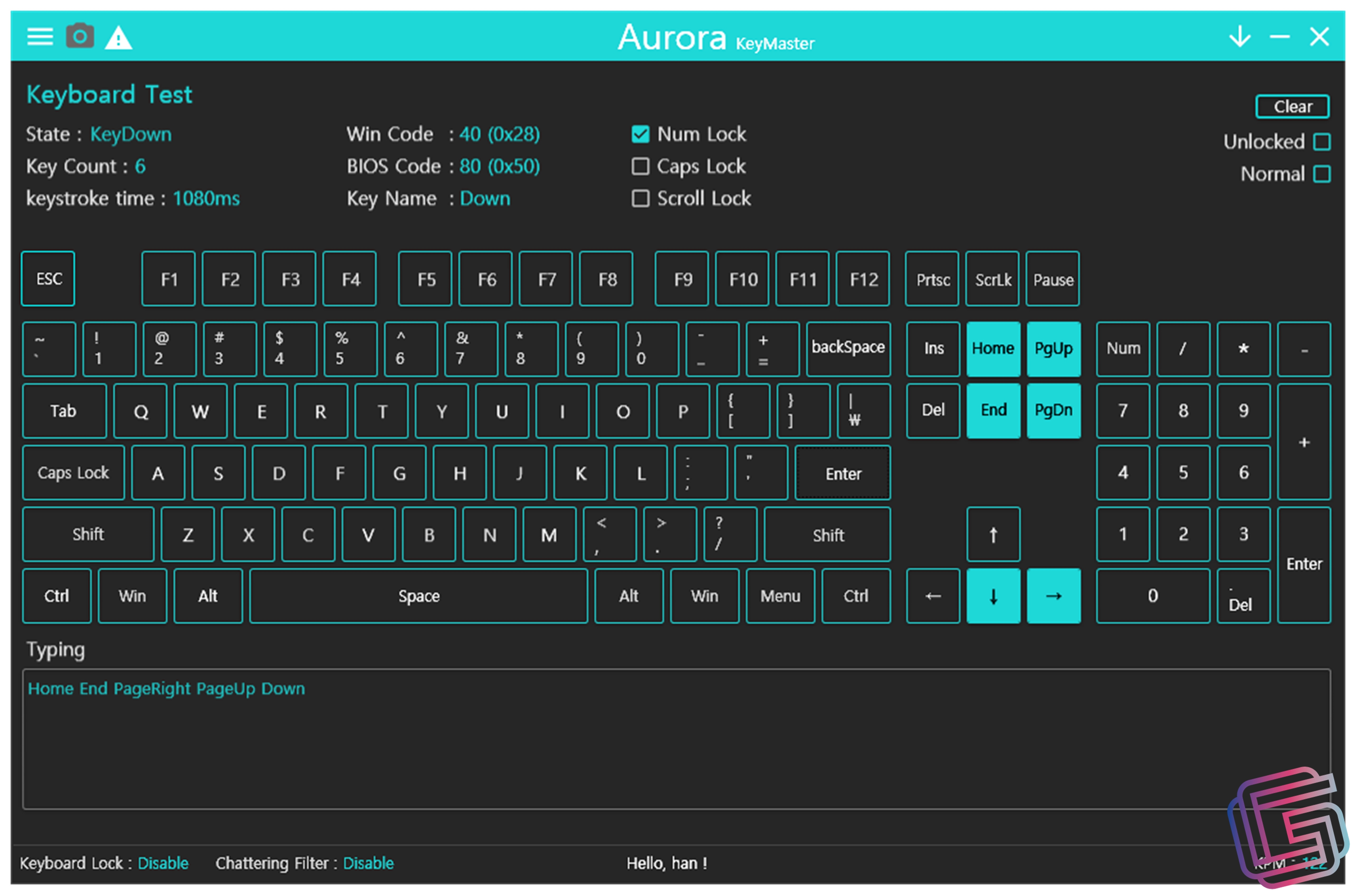This screenshot has width=1357, height=896.
Task: Toggle the Num Lock checkbox
Action: pos(640,134)
